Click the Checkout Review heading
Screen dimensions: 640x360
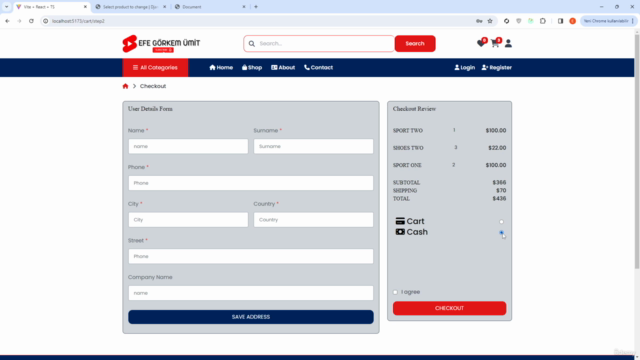point(414,109)
